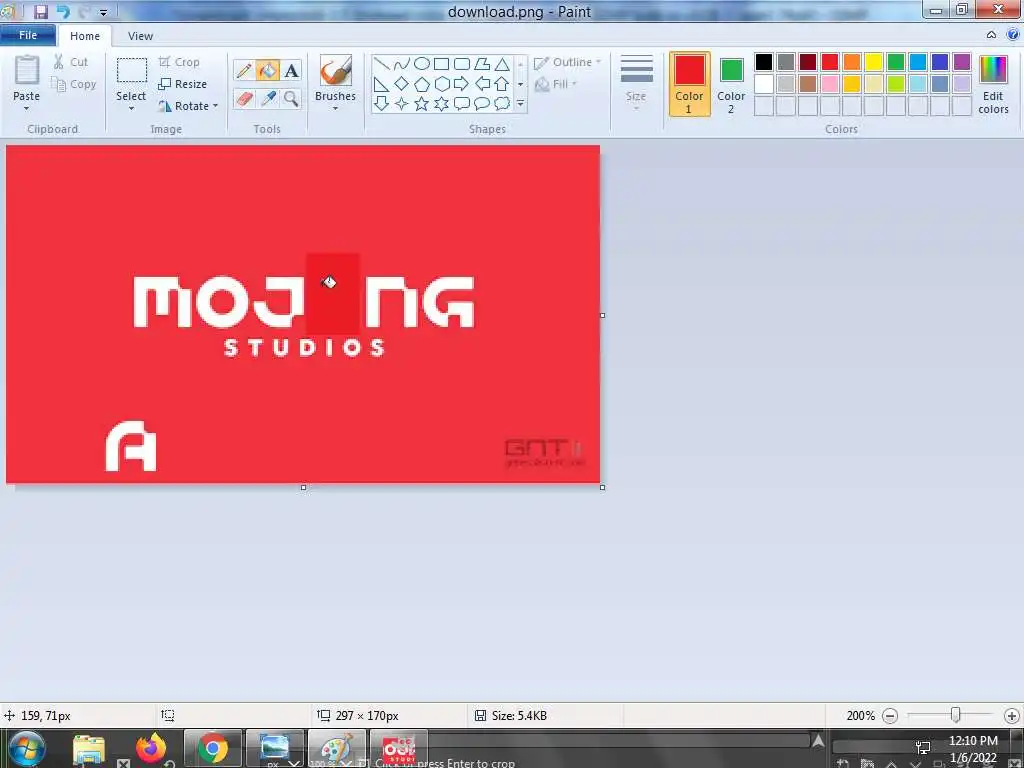Click the zoom out minus button
The height and width of the screenshot is (768, 1024).
[x=889, y=716]
